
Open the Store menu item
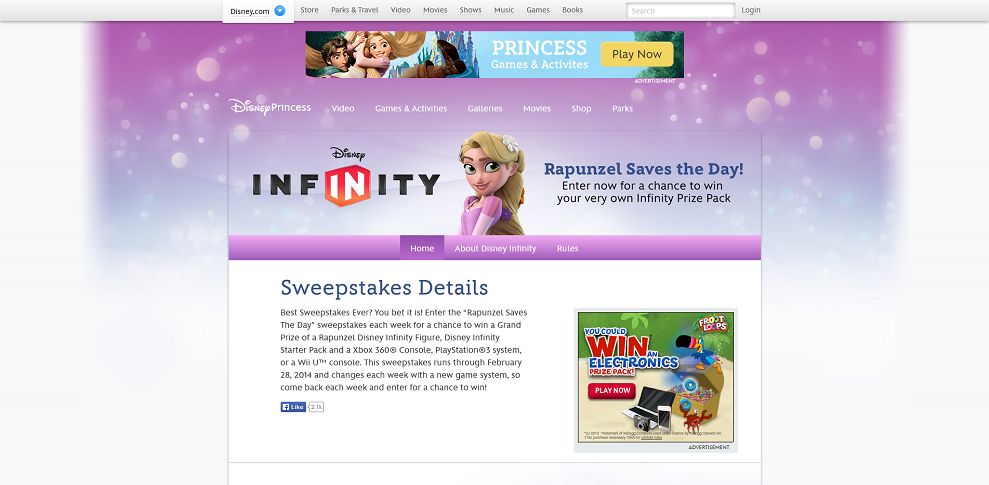309,10
